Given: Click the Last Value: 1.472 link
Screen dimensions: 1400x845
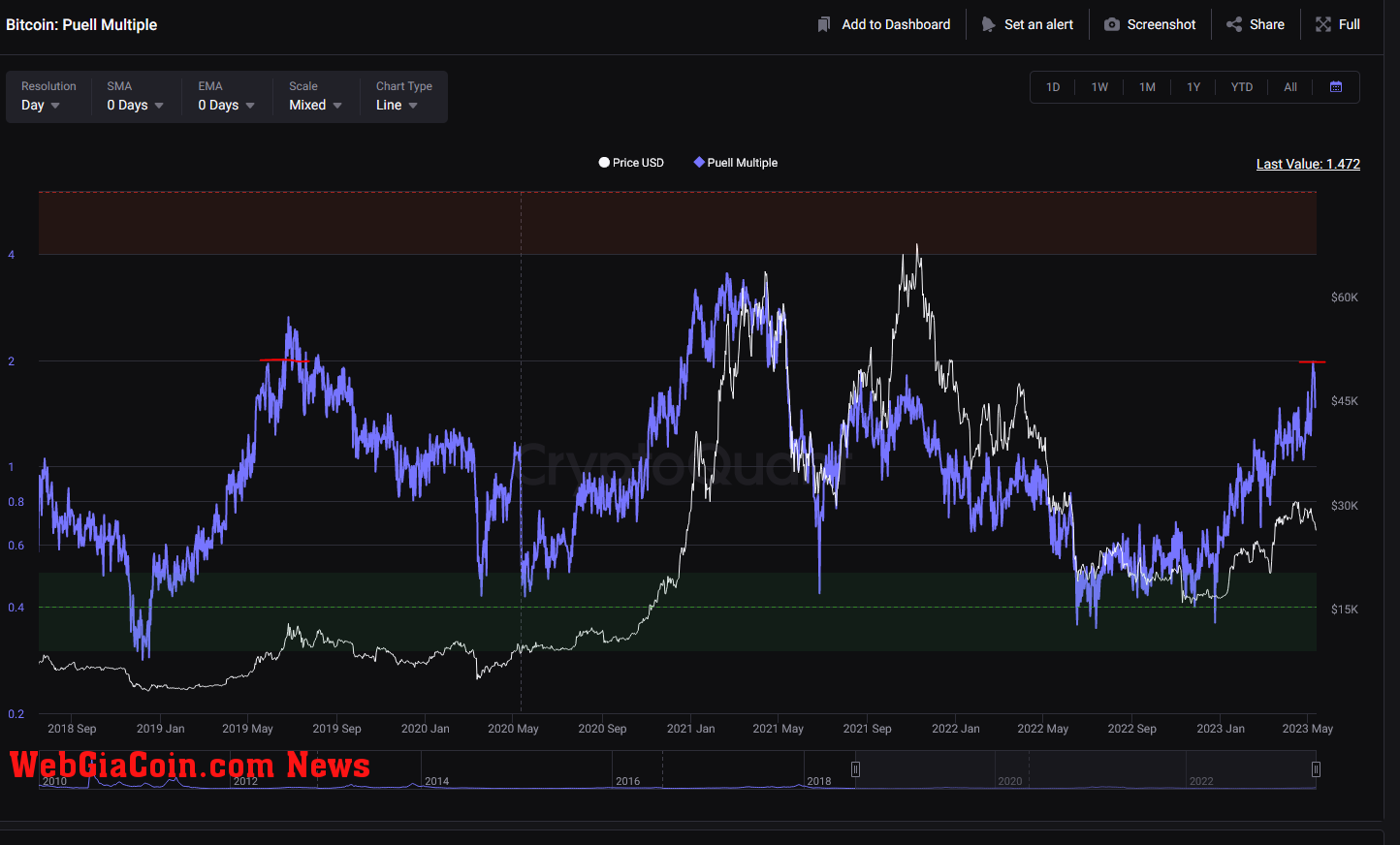Looking at the screenshot, I should click(1308, 164).
